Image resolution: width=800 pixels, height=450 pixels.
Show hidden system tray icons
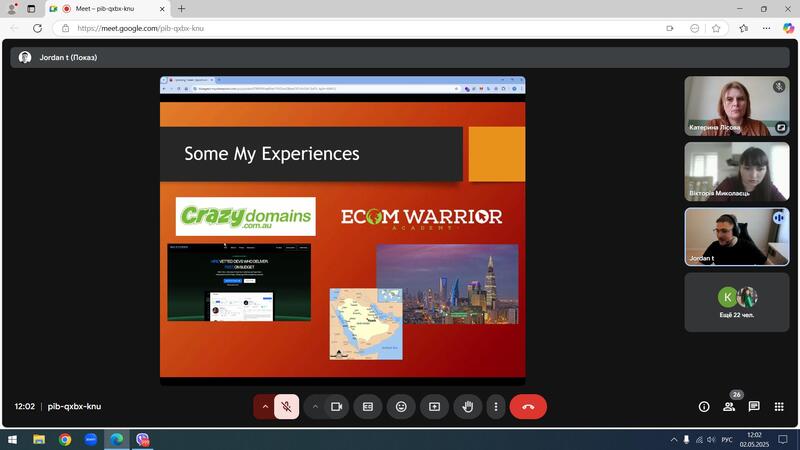[x=674, y=439]
